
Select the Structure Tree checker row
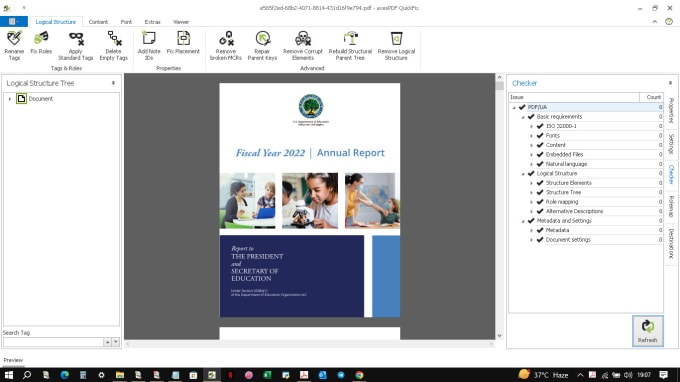(586, 193)
